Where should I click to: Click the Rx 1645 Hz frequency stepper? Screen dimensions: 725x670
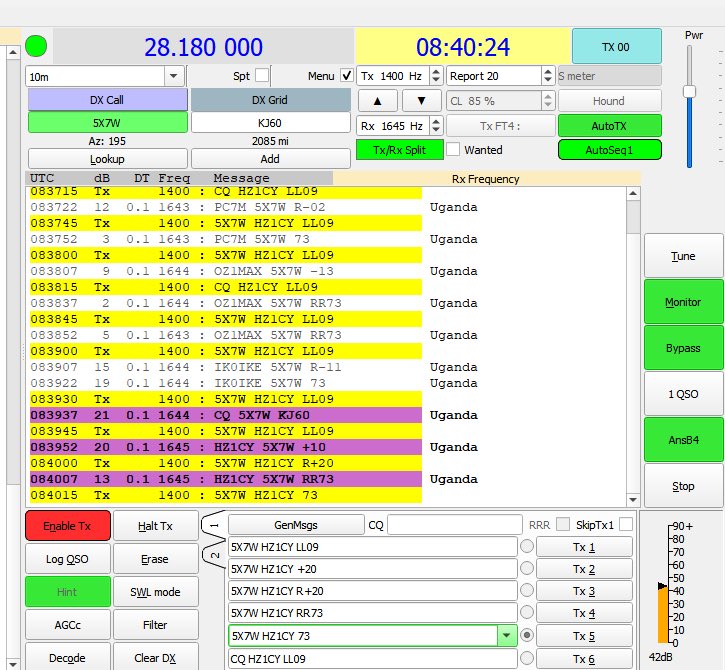tap(436, 125)
